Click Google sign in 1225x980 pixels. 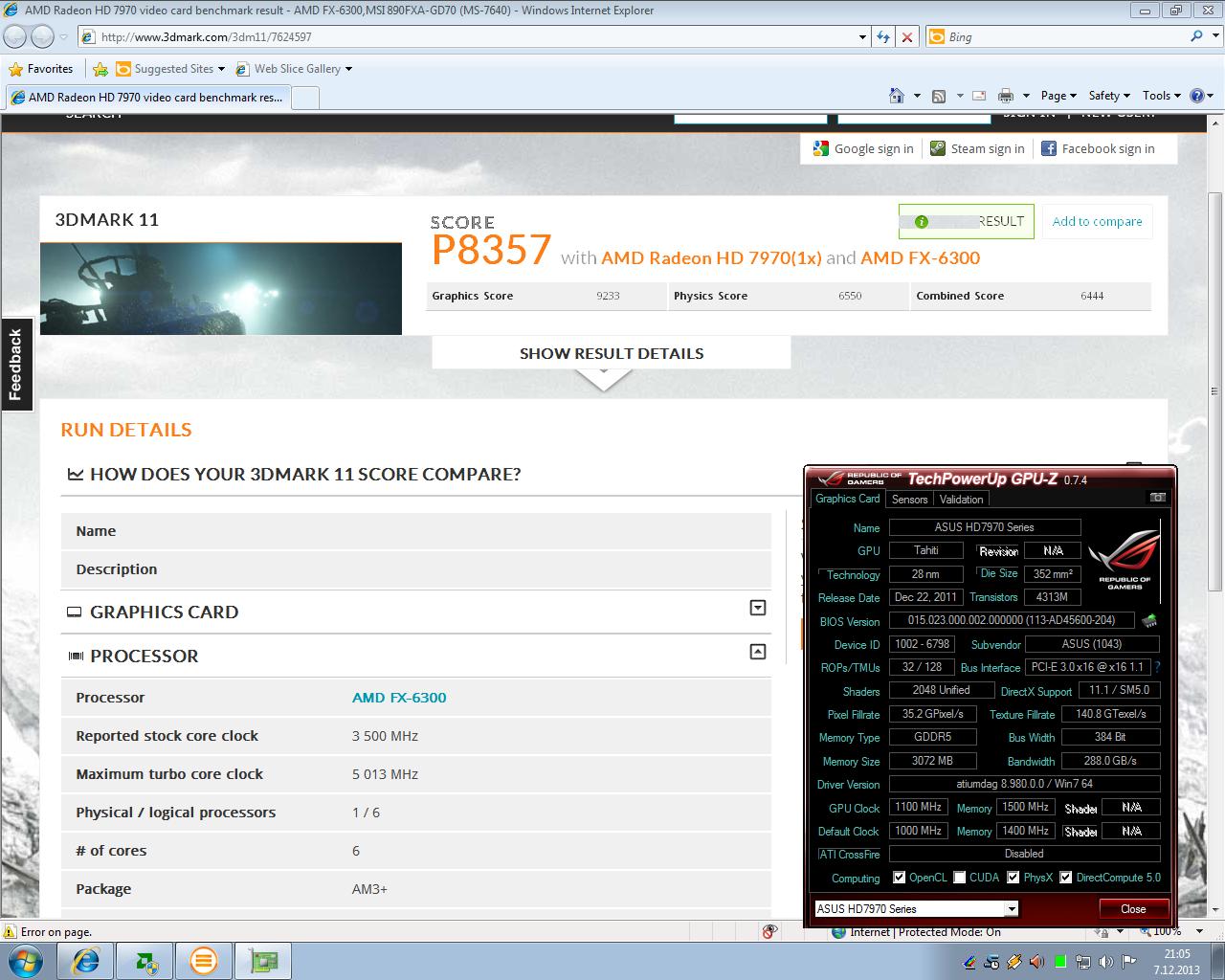[863, 148]
